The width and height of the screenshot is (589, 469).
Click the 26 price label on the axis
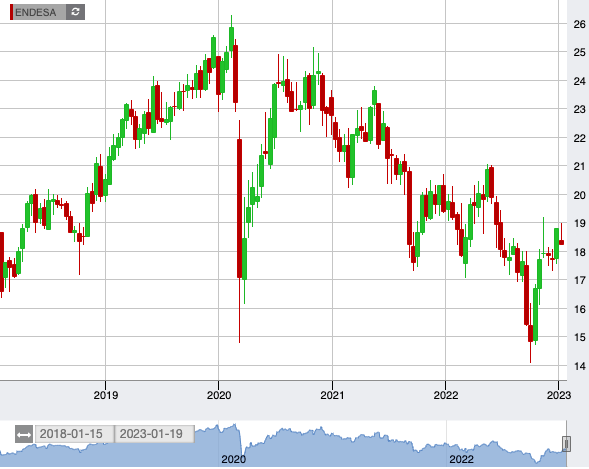[x=579, y=24]
